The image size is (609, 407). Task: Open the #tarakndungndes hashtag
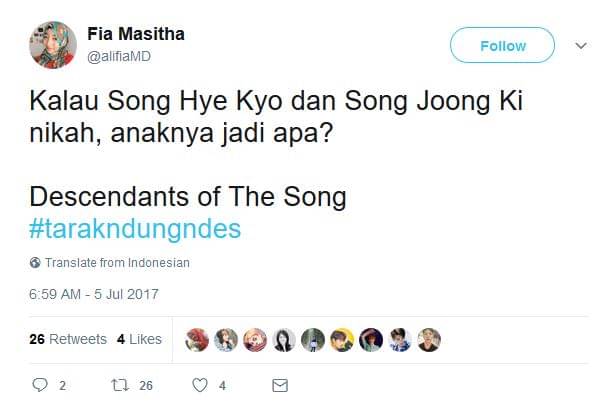pyautogui.click(x=135, y=229)
